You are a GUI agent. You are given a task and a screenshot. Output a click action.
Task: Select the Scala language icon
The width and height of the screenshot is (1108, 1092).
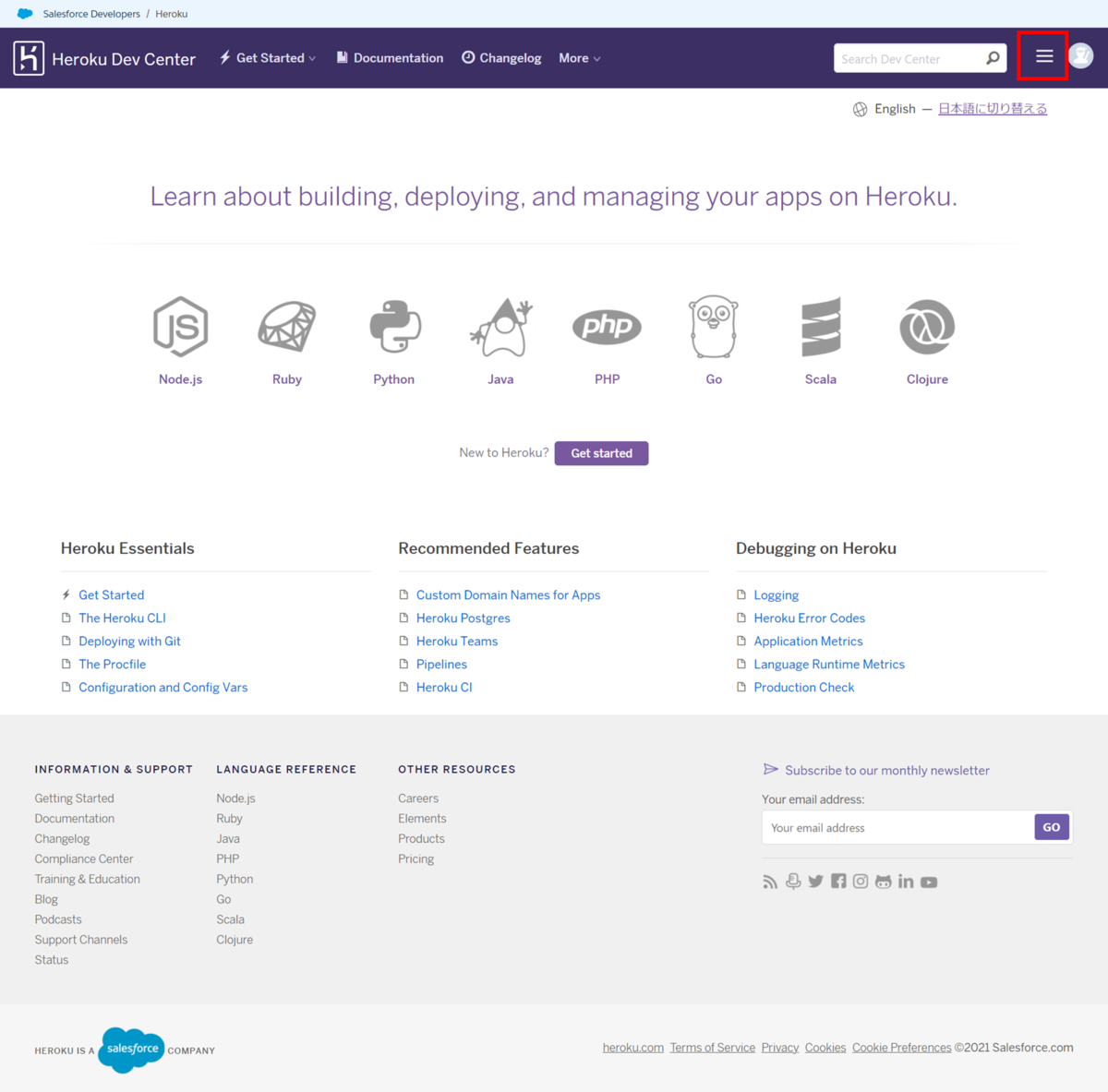(x=821, y=327)
